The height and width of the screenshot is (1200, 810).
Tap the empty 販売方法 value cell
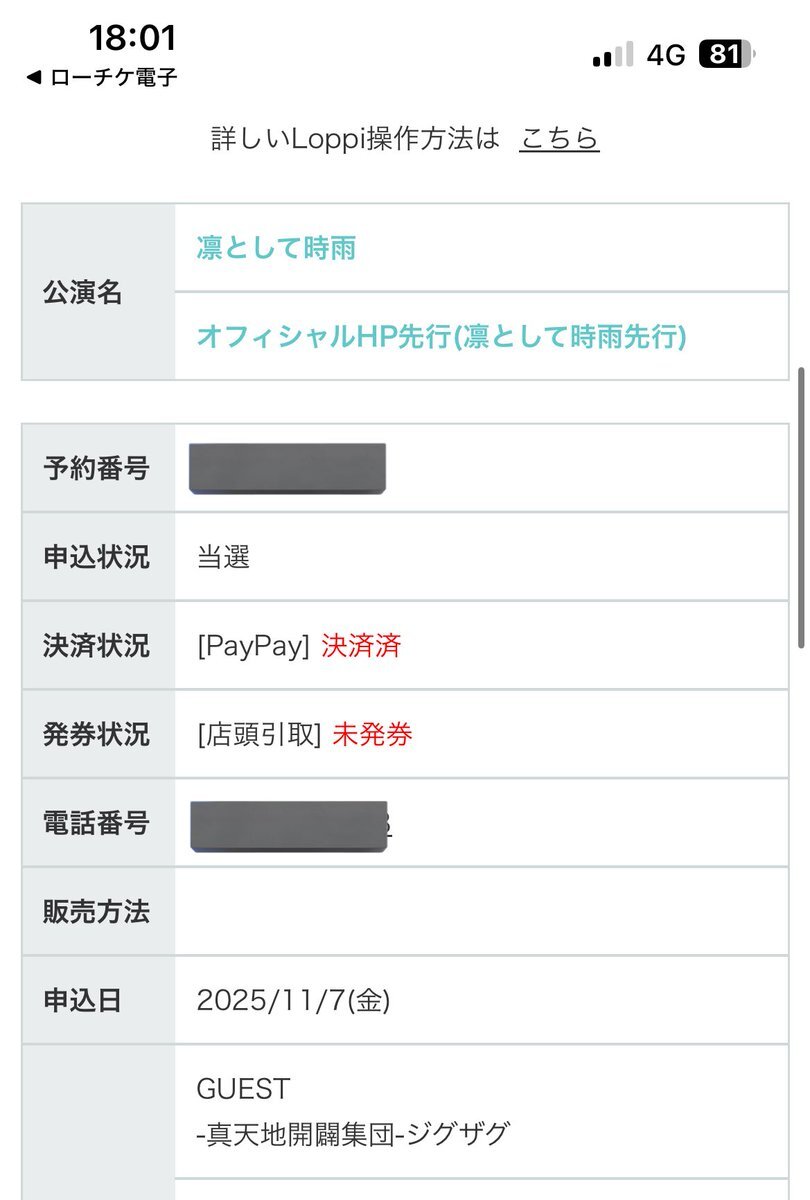coord(481,912)
